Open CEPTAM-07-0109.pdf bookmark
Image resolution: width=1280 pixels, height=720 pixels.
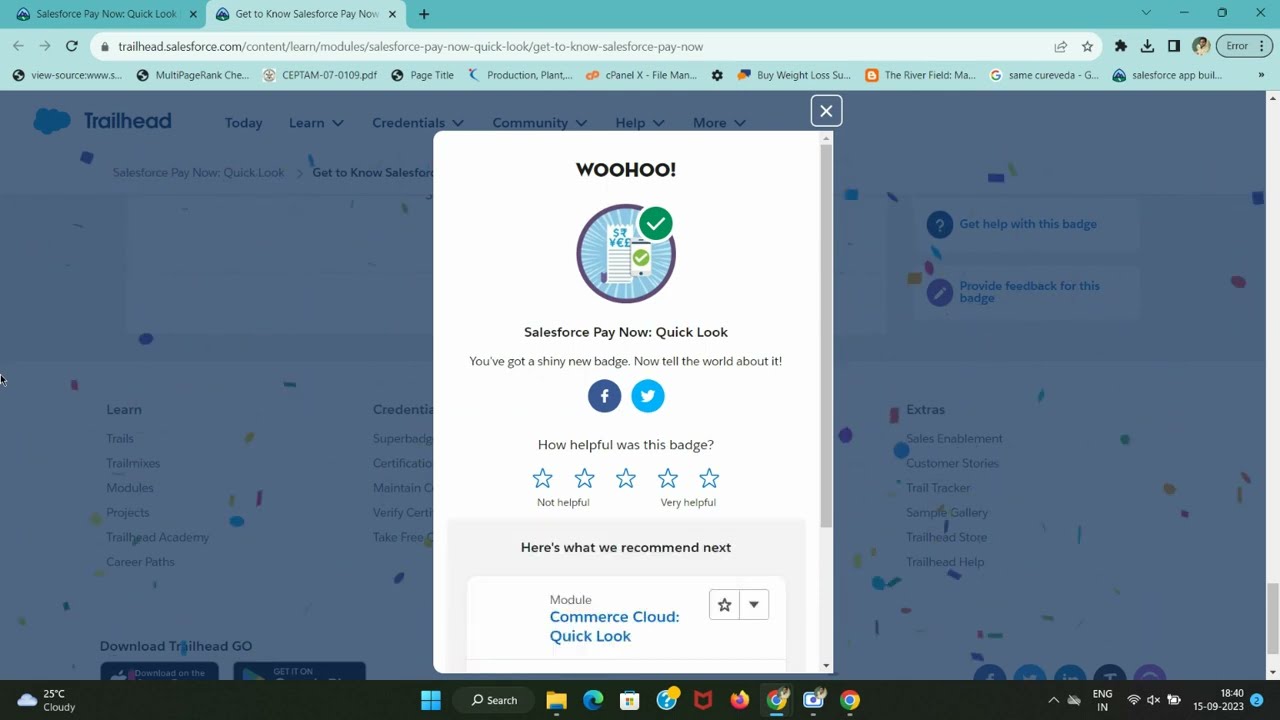pyautogui.click(x=320, y=75)
